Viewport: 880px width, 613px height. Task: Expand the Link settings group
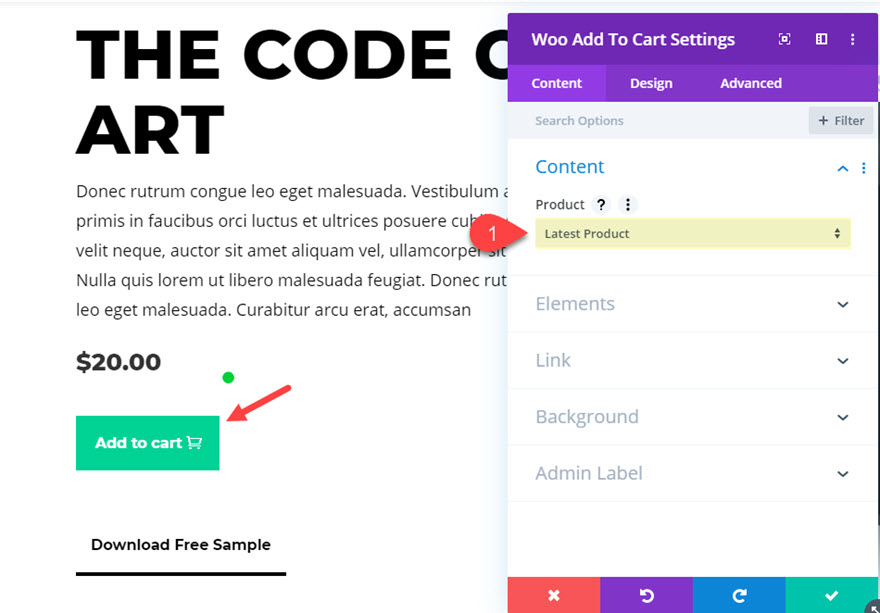(693, 360)
